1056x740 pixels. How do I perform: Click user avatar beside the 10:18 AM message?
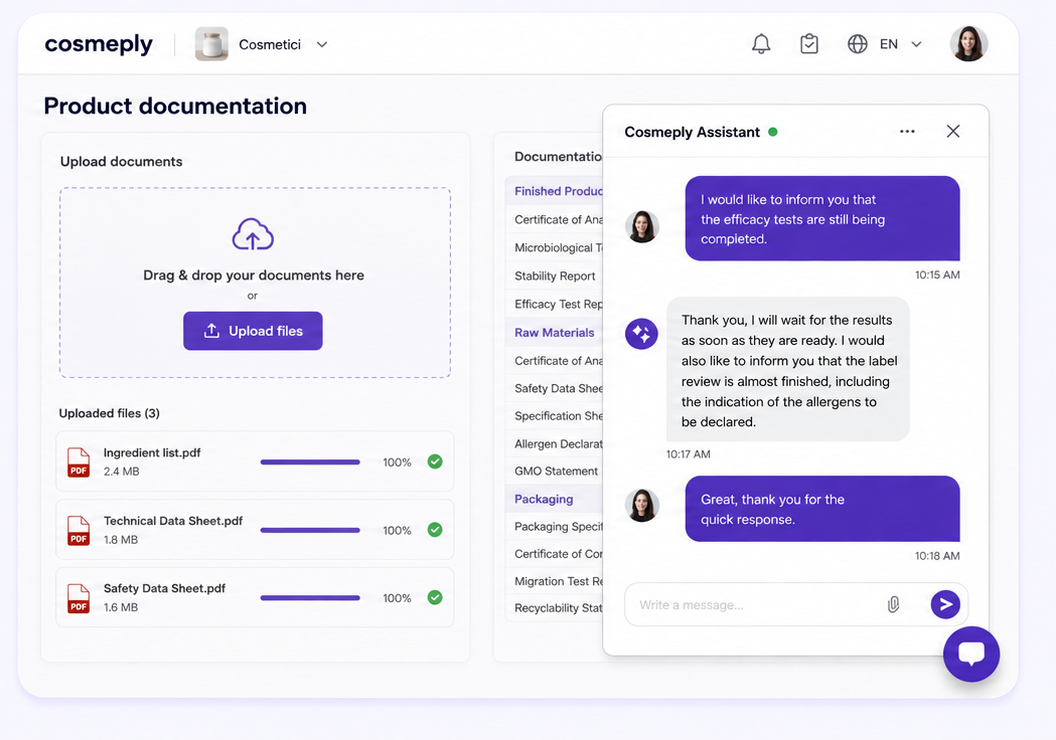[x=642, y=506]
